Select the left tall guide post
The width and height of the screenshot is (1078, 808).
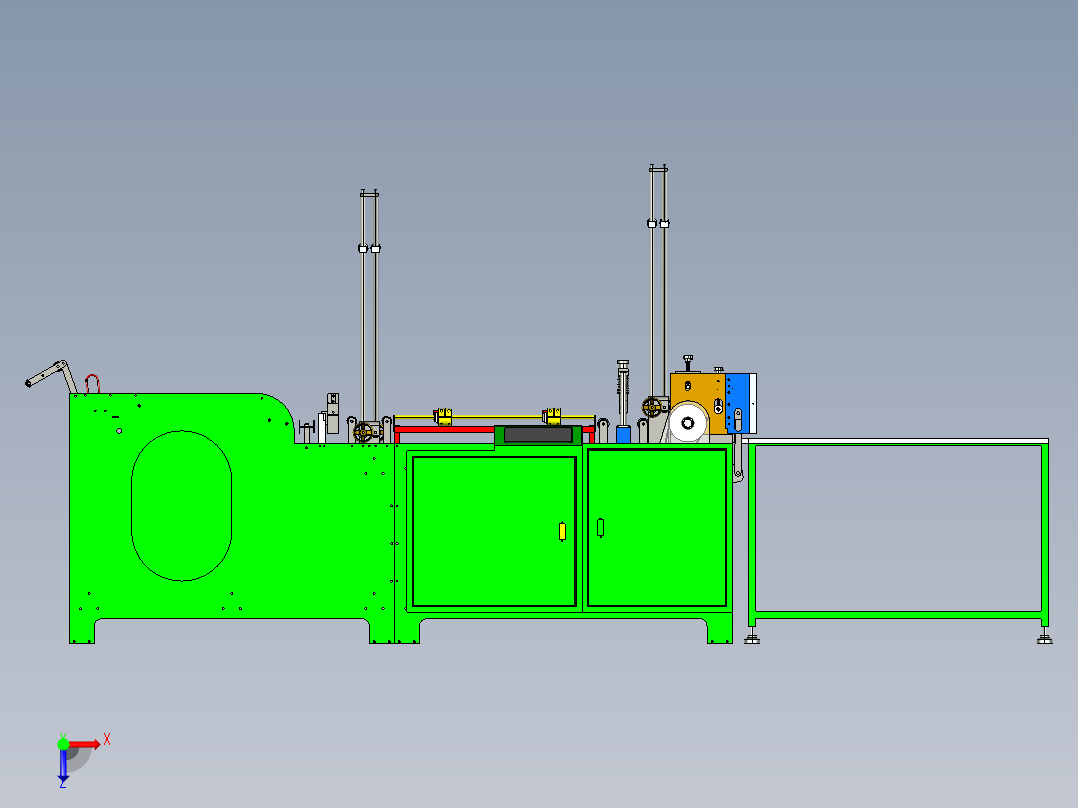[x=369, y=307]
